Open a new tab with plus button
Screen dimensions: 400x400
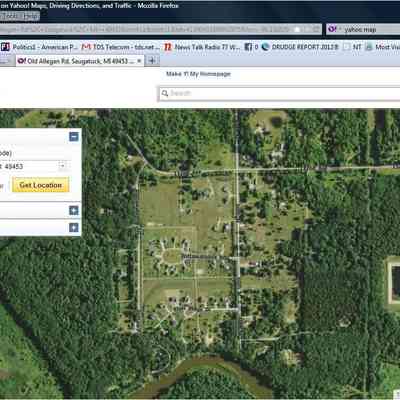pos(152,60)
